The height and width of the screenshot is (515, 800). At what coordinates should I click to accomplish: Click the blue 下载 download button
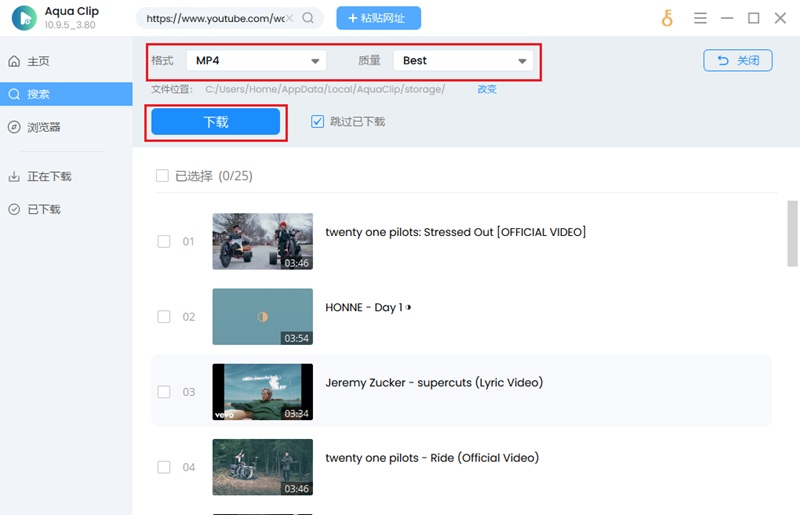(216, 121)
